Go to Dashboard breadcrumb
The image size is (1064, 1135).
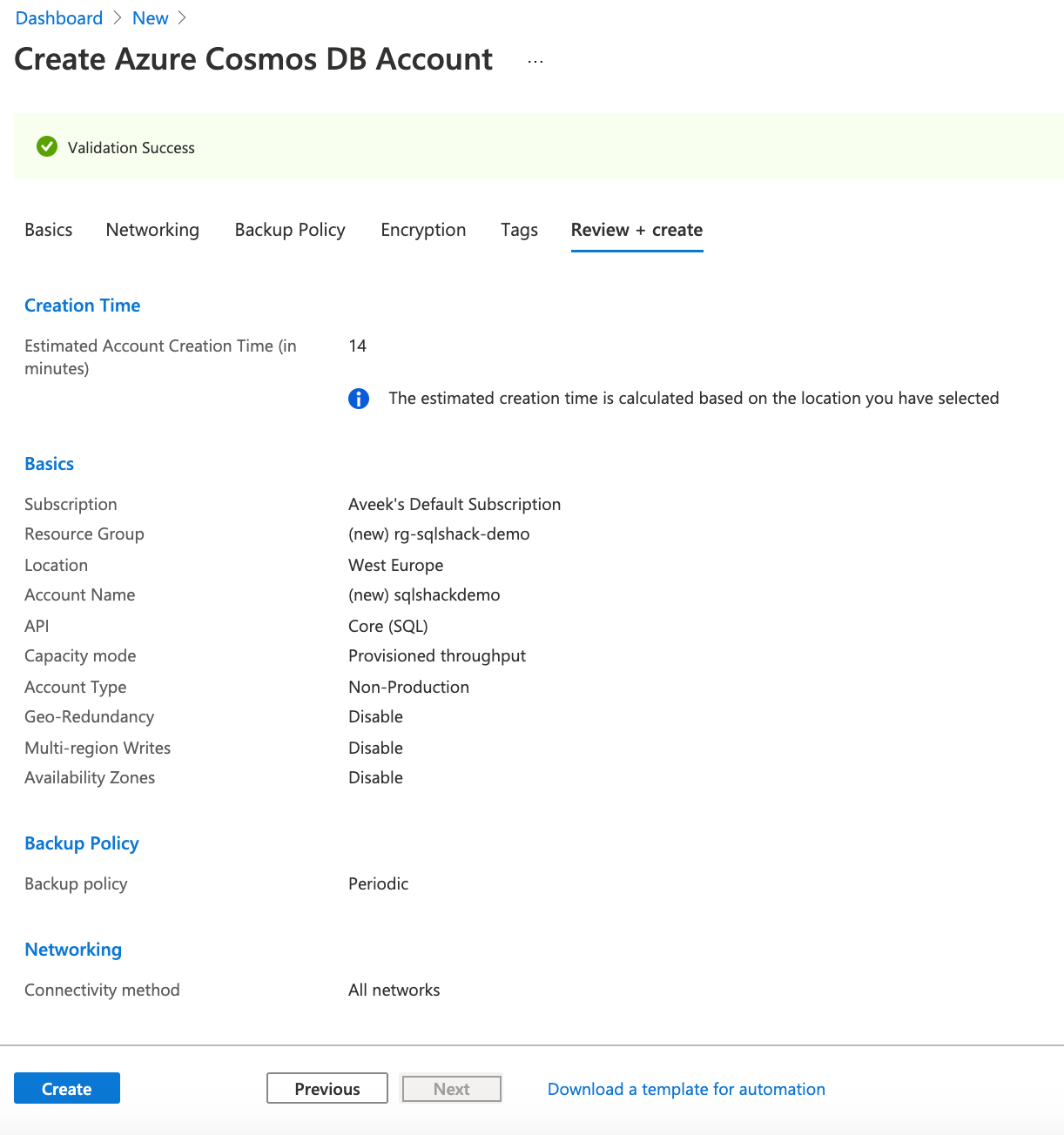[59, 18]
